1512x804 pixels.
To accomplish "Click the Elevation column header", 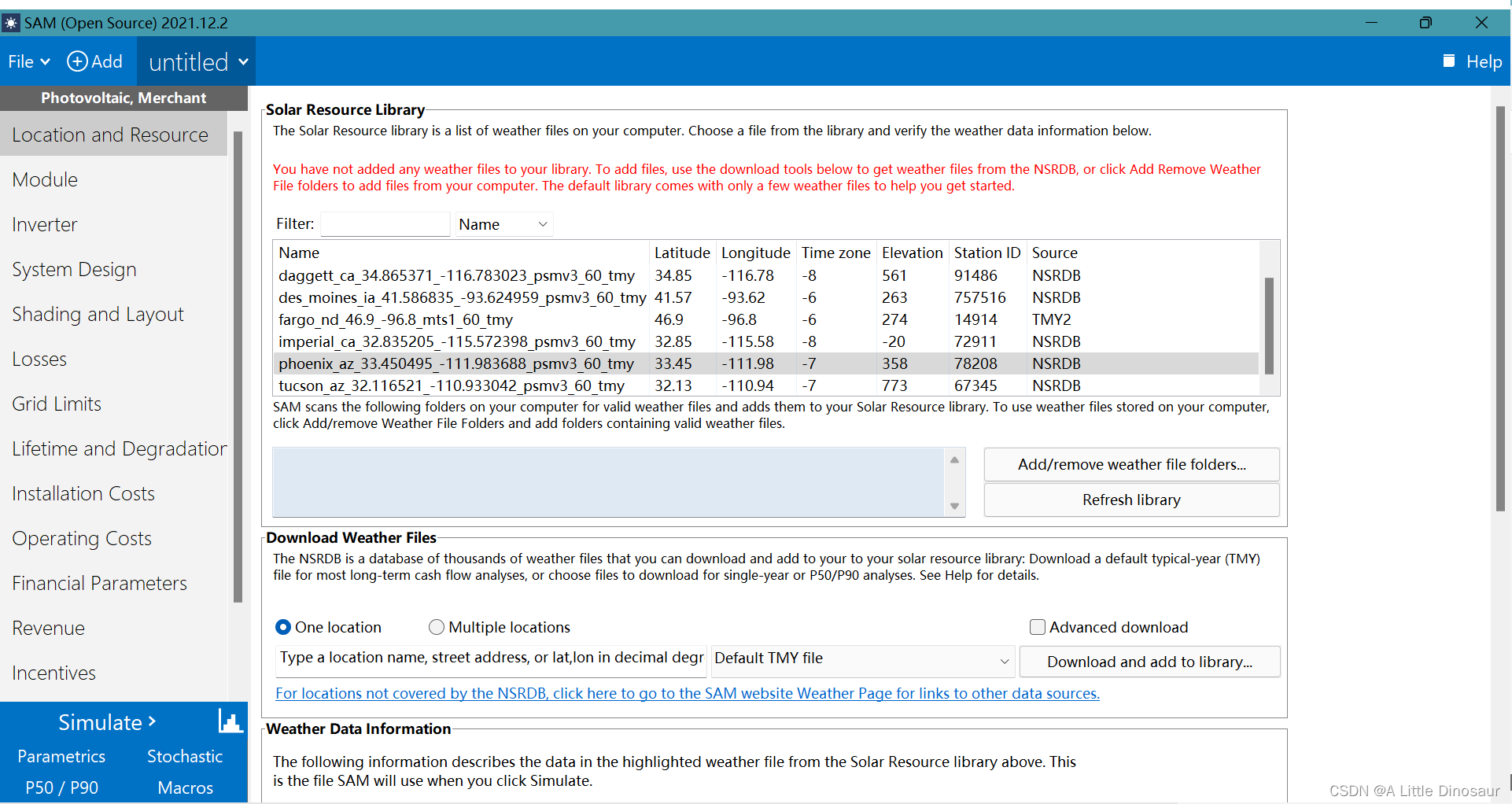I will (x=913, y=253).
